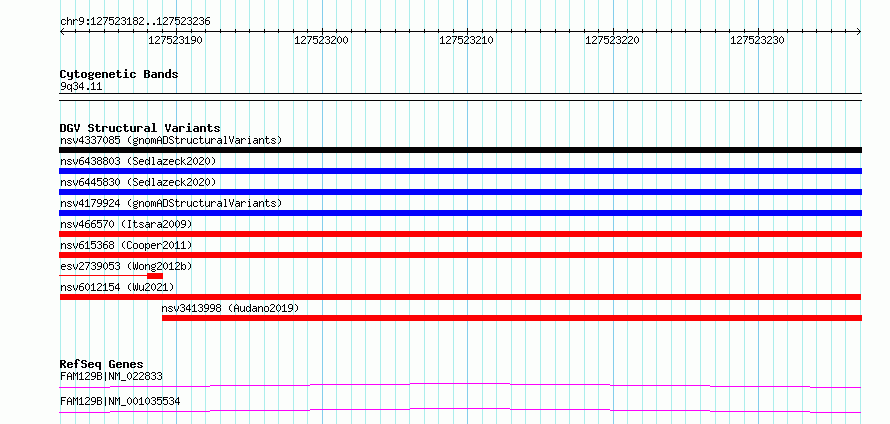
Task: Open gene FAM129B|NM_022833 label
Action: click(x=112, y=376)
